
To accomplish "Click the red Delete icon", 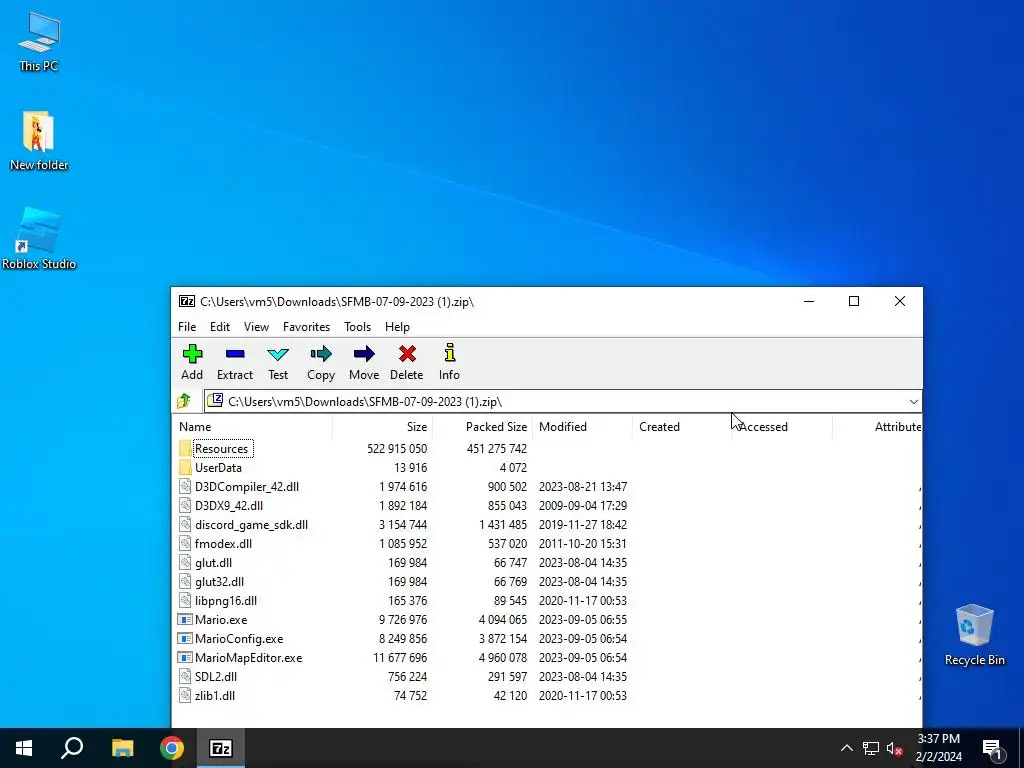I will (407, 354).
